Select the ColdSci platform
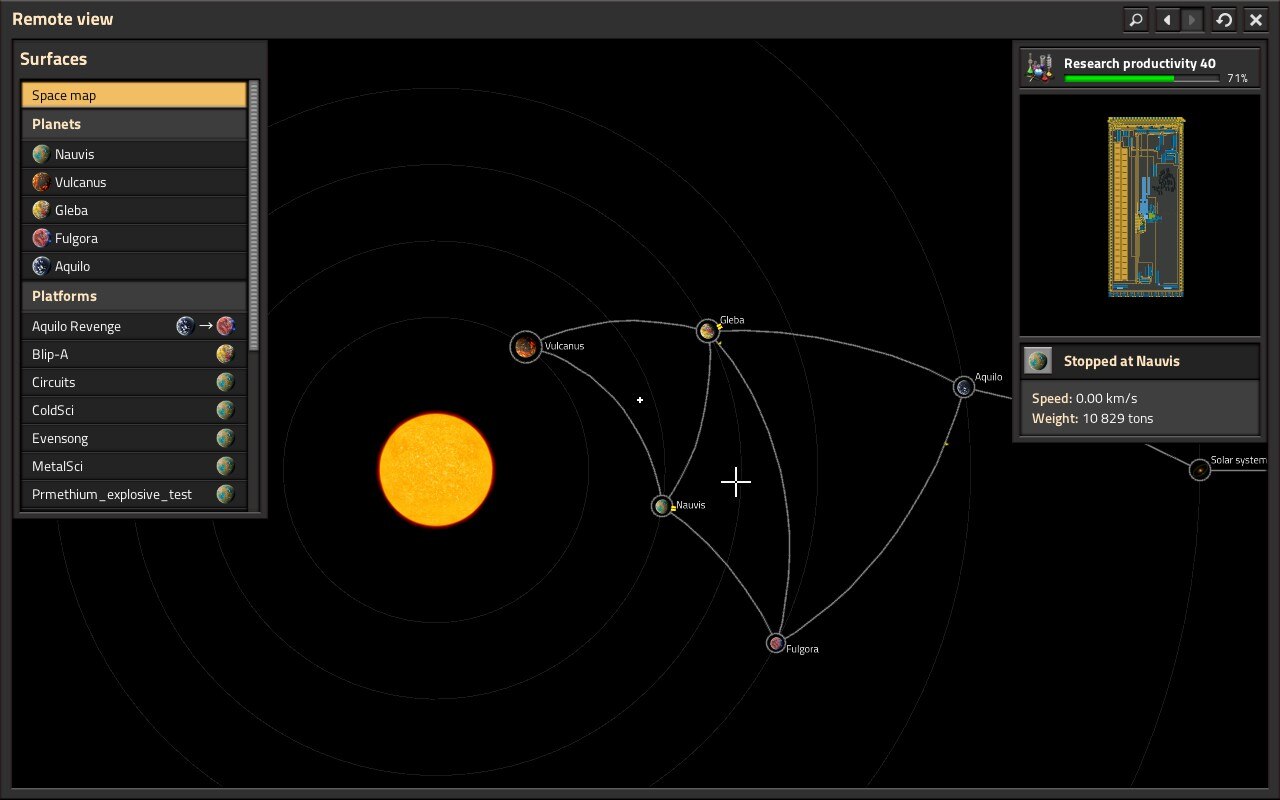Screen dimensions: 1280x800 pos(134,410)
